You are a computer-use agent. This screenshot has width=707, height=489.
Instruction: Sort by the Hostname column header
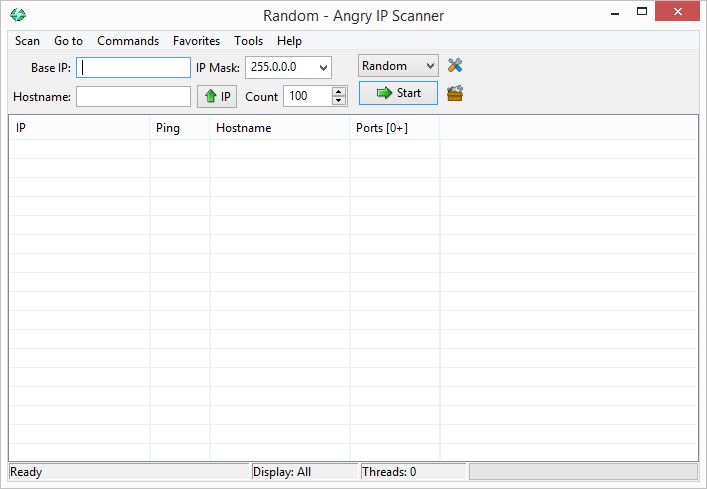coord(280,128)
